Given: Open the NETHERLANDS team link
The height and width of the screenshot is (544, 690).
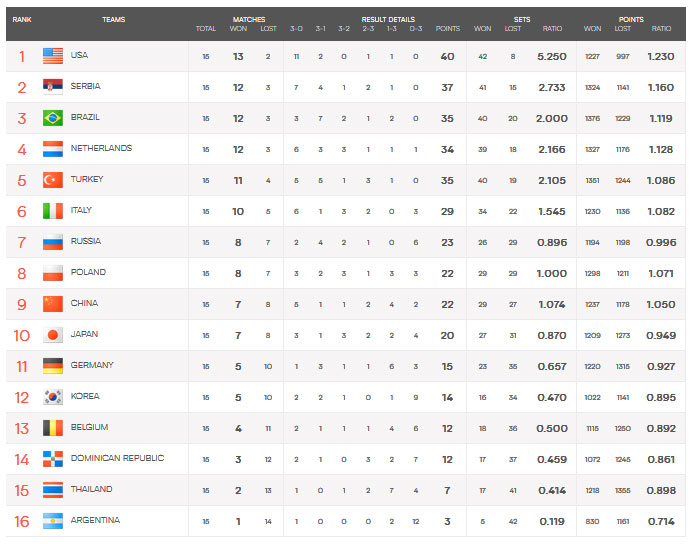Looking at the screenshot, I should pos(101,148).
